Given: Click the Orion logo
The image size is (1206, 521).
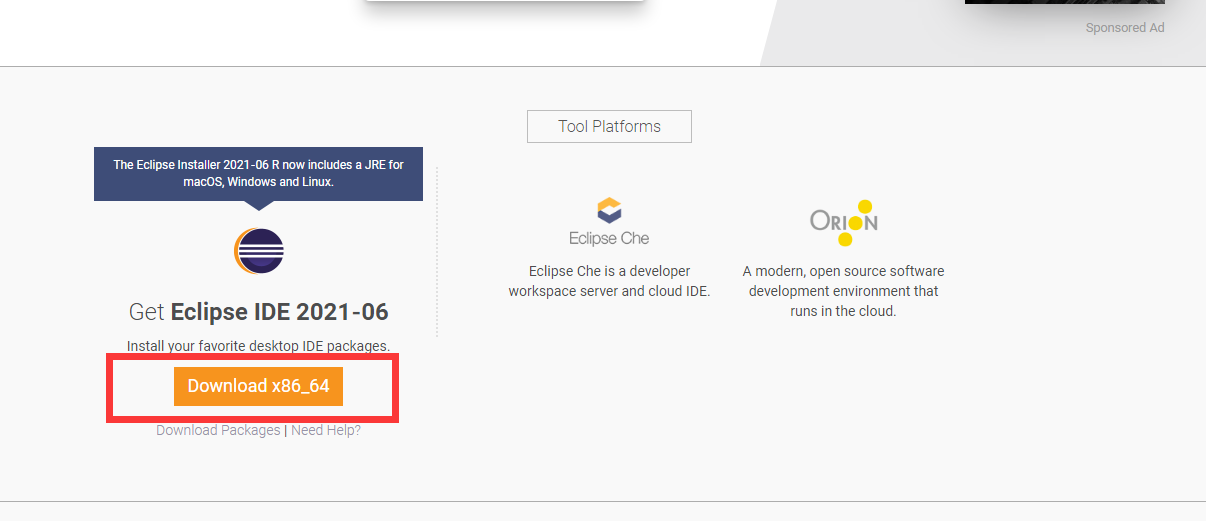Looking at the screenshot, I should [x=844, y=222].
